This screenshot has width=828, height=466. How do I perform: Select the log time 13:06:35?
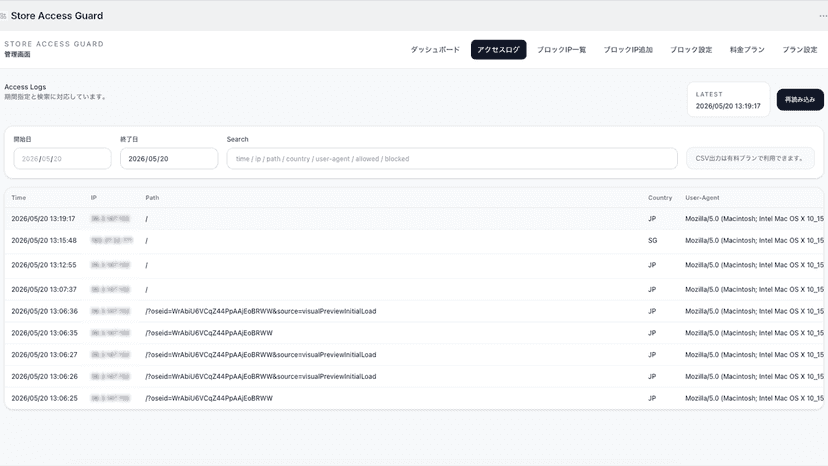[44, 333]
